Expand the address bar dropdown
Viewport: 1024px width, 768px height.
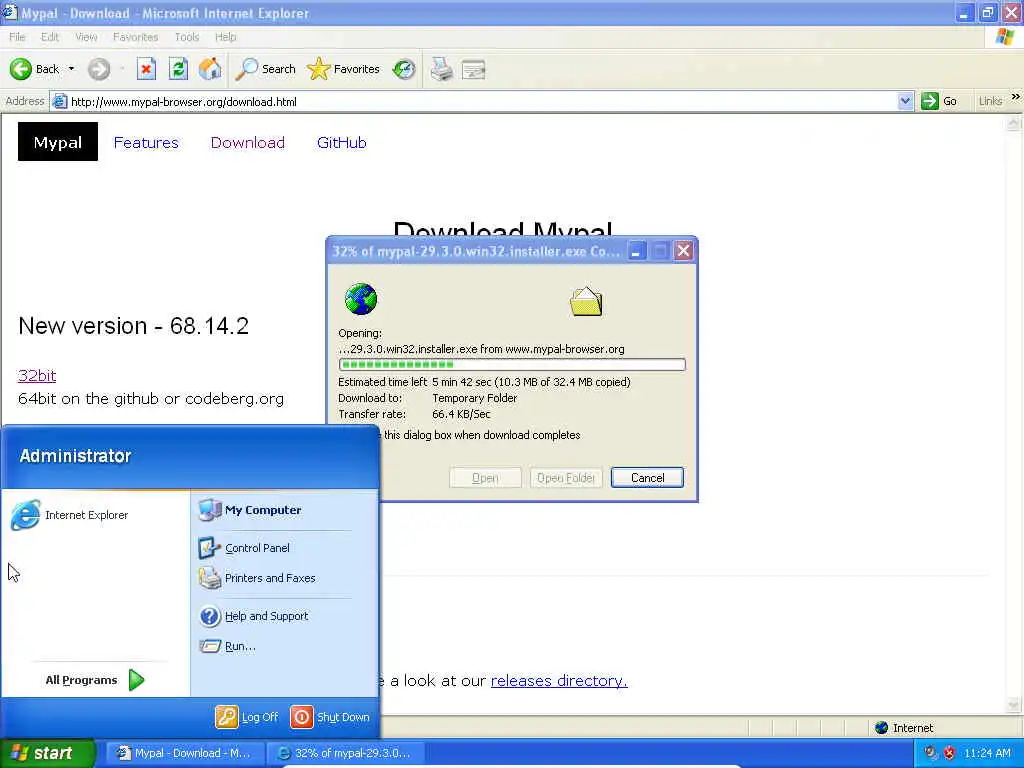pos(905,101)
